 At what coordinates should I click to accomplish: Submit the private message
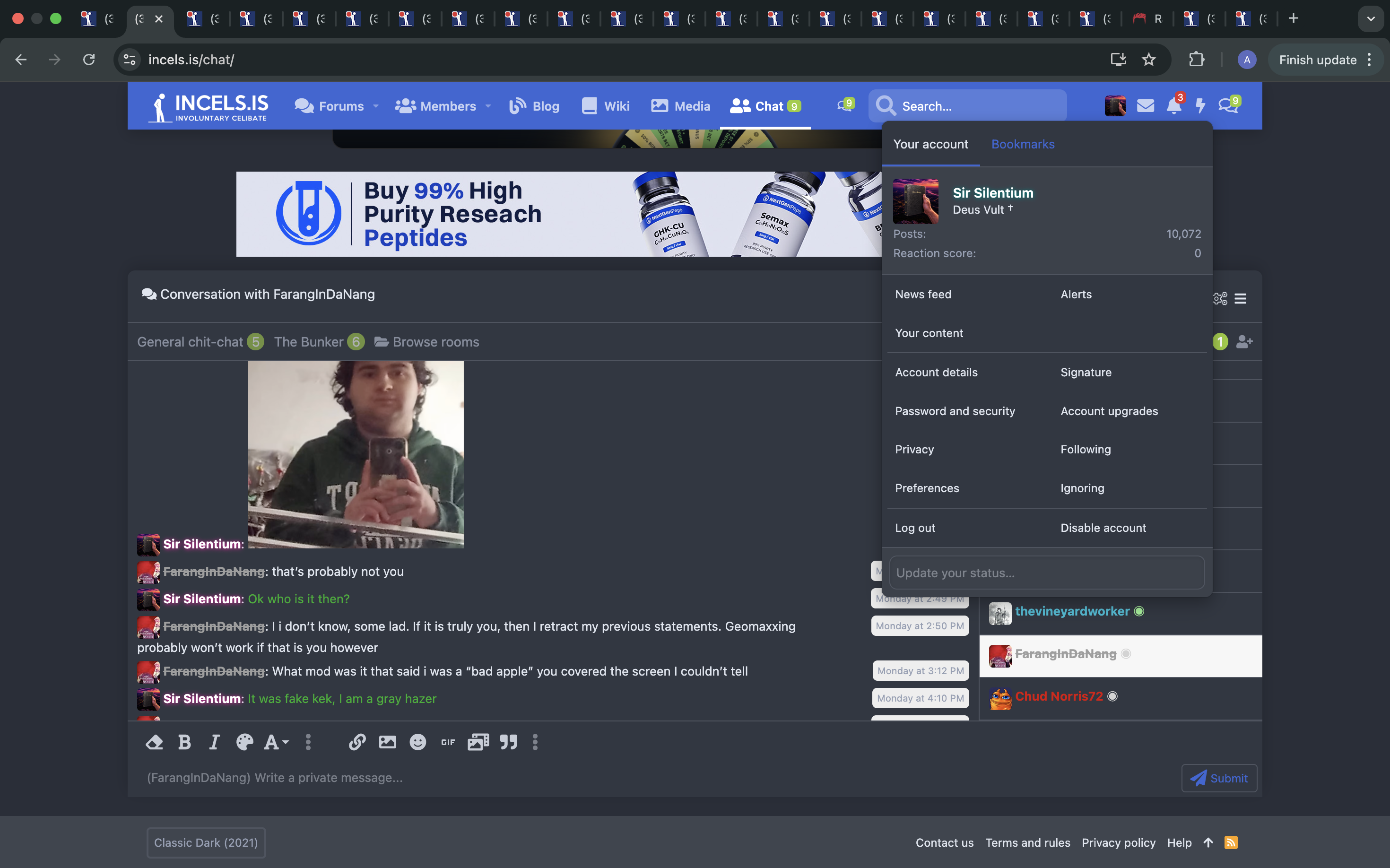click(x=1219, y=778)
